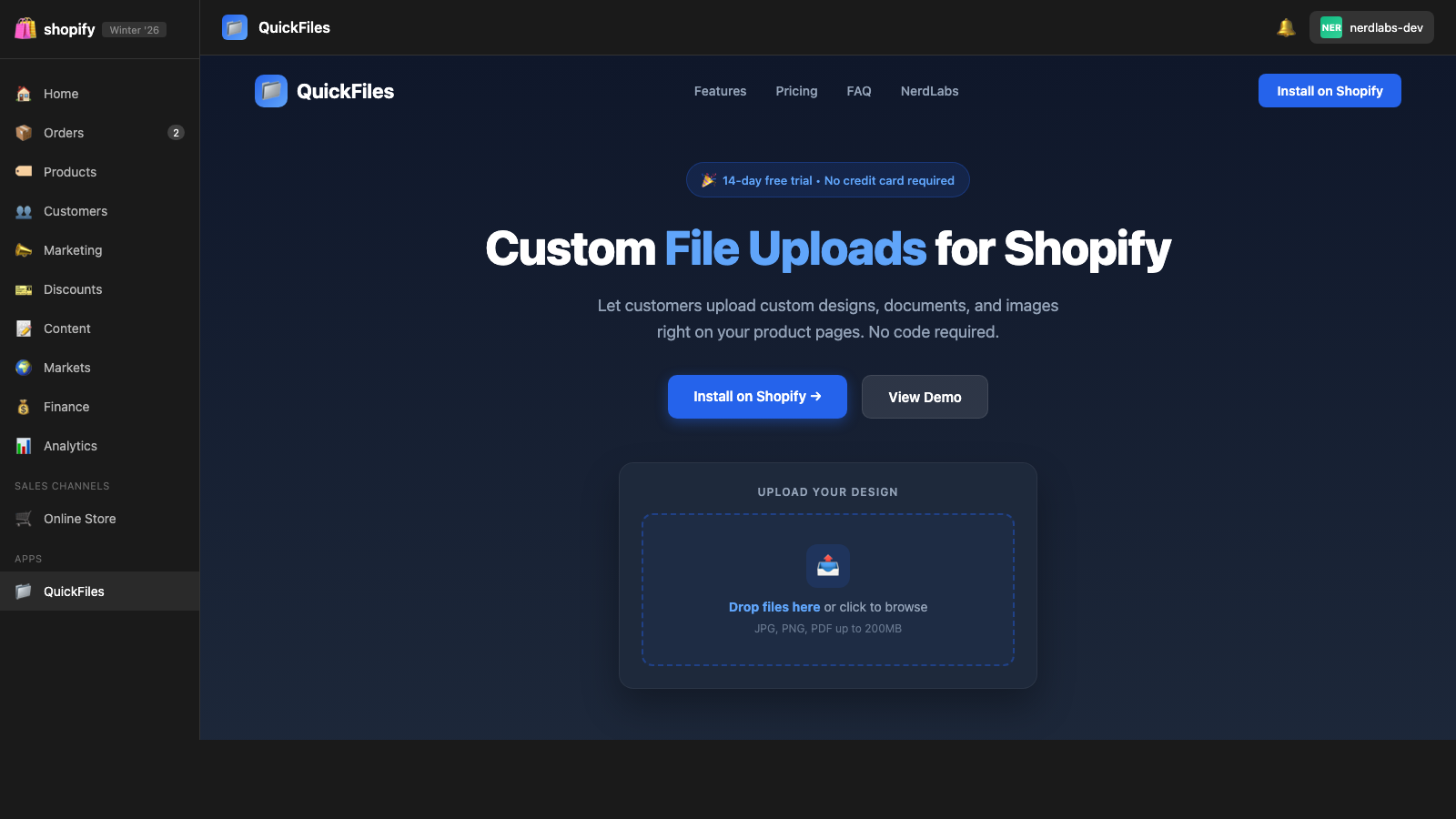Open the Finance section
This screenshot has height=819, width=1456.
point(100,407)
